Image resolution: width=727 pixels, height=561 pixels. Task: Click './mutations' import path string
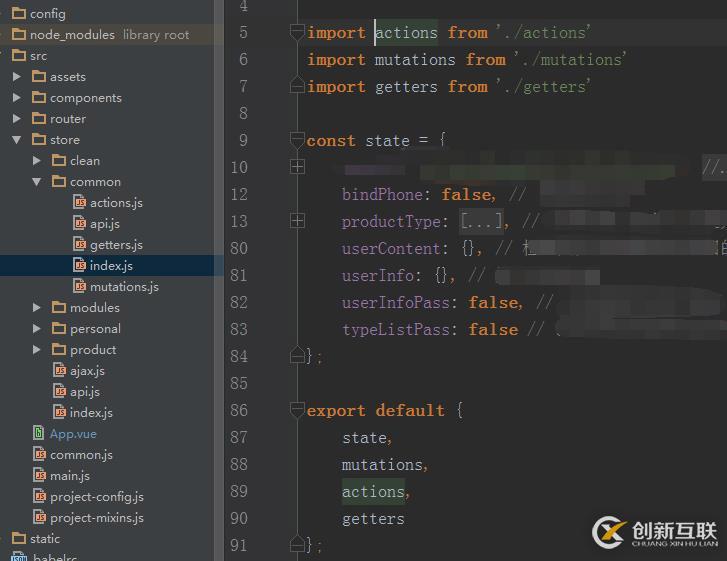[570, 59]
